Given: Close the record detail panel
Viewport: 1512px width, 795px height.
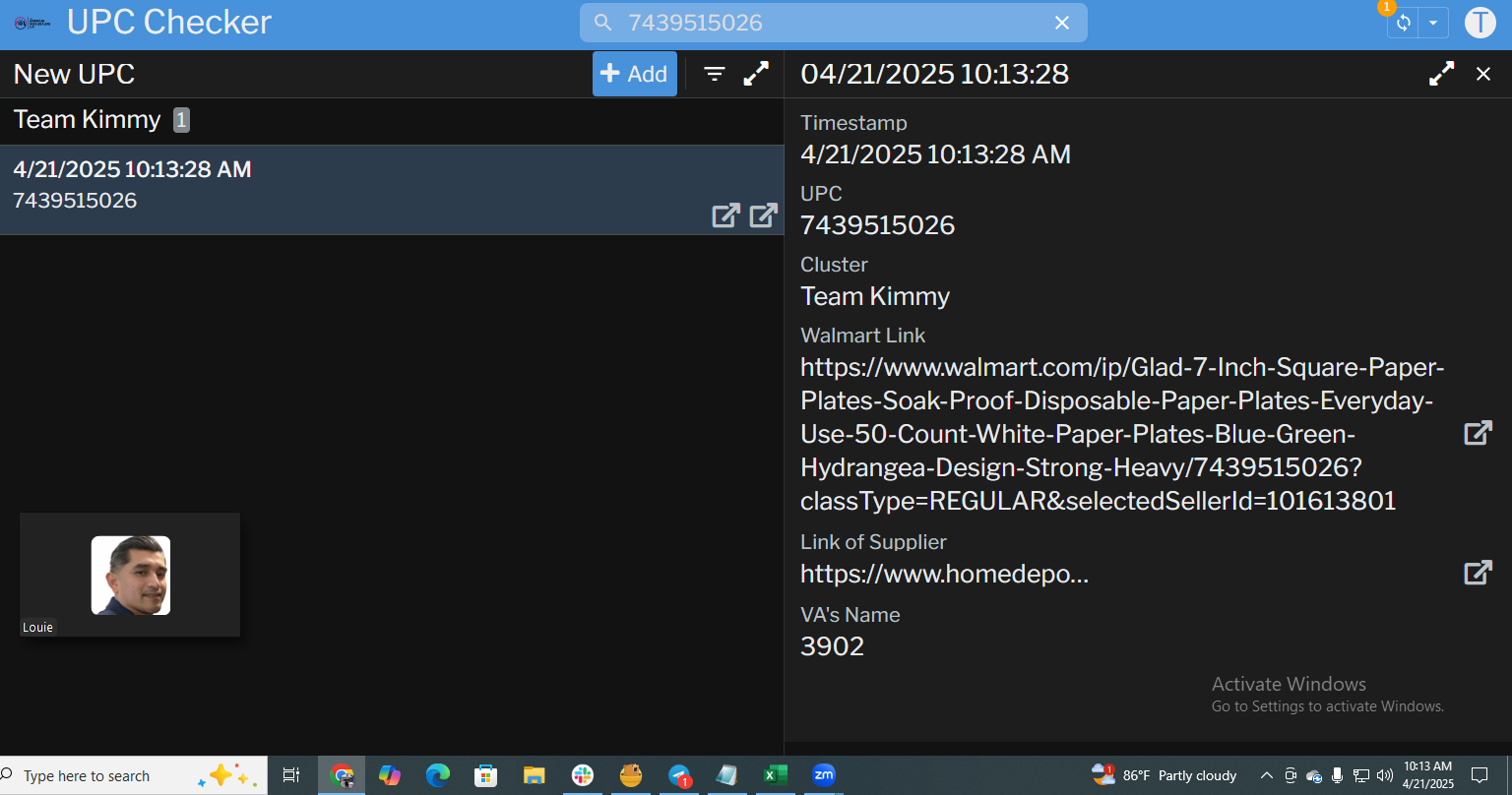Looking at the screenshot, I should 1483,74.
